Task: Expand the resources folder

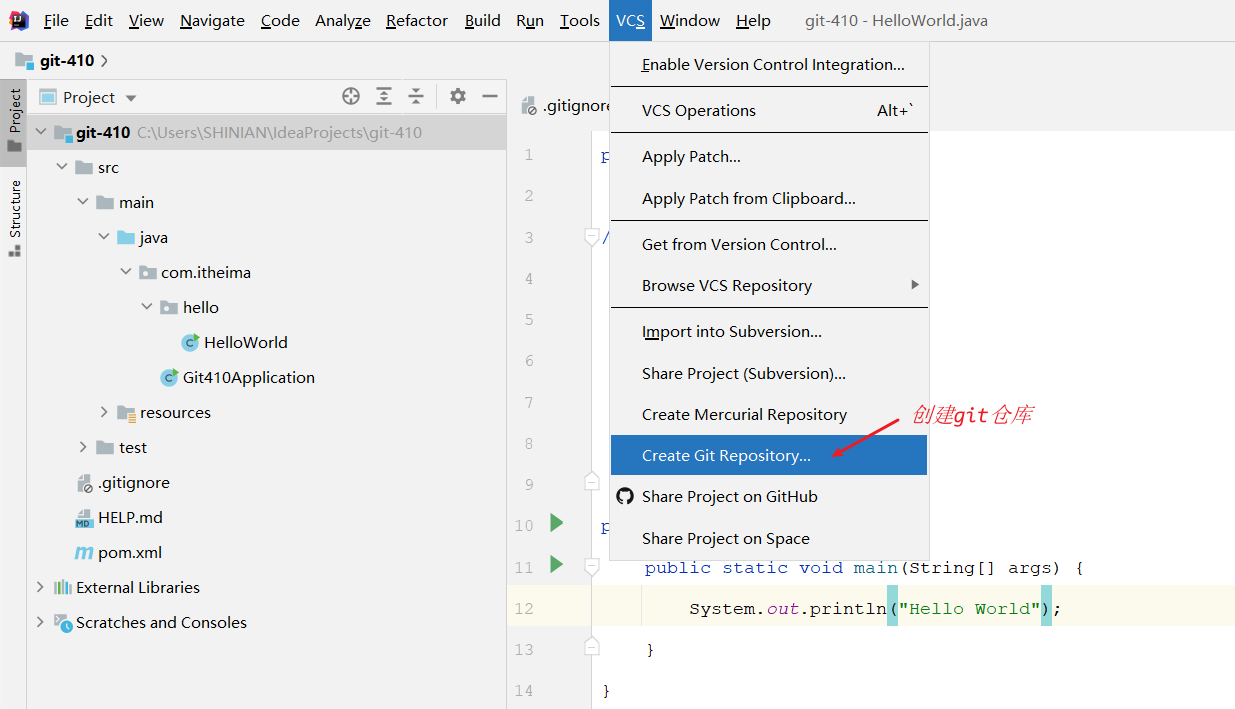Action: (x=104, y=412)
